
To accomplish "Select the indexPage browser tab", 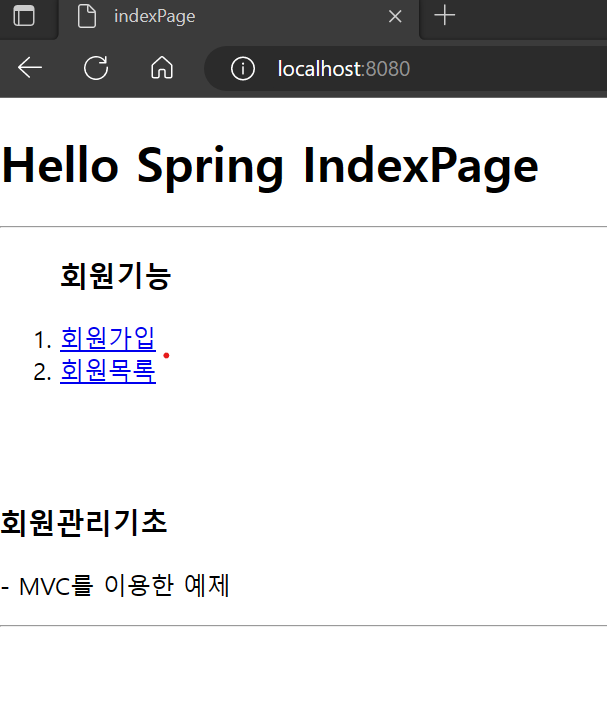I will [239, 19].
